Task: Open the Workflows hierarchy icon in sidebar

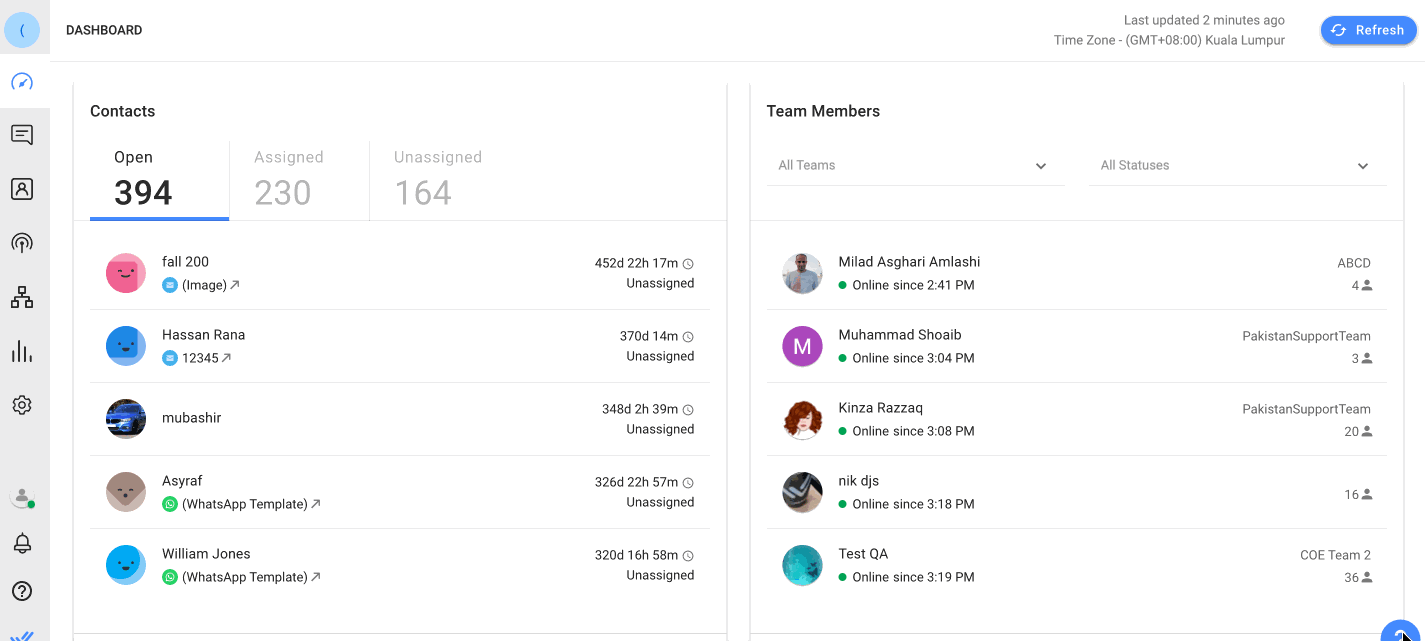Action: tap(22, 297)
